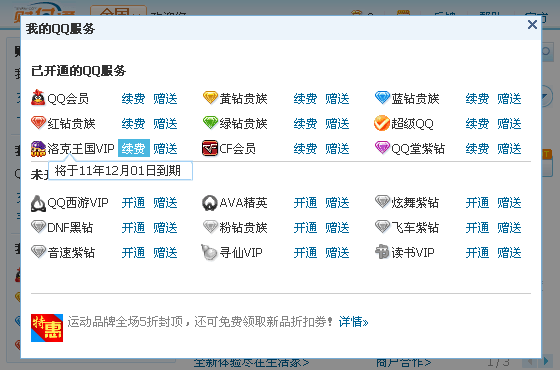Screen dimensions: 560x370
Task: Click the 读书VIP gray icon
Action: tap(382, 252)
